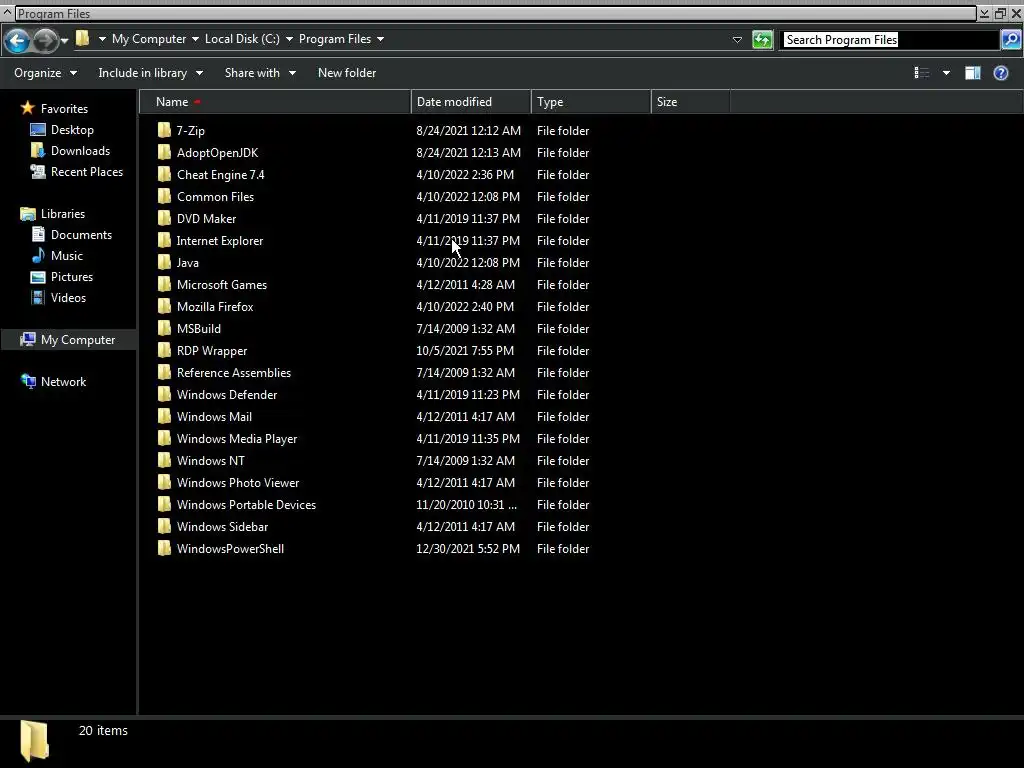Click the Reference Assemblies folder icon
1024x768 pixels.
tap(165, 372)
